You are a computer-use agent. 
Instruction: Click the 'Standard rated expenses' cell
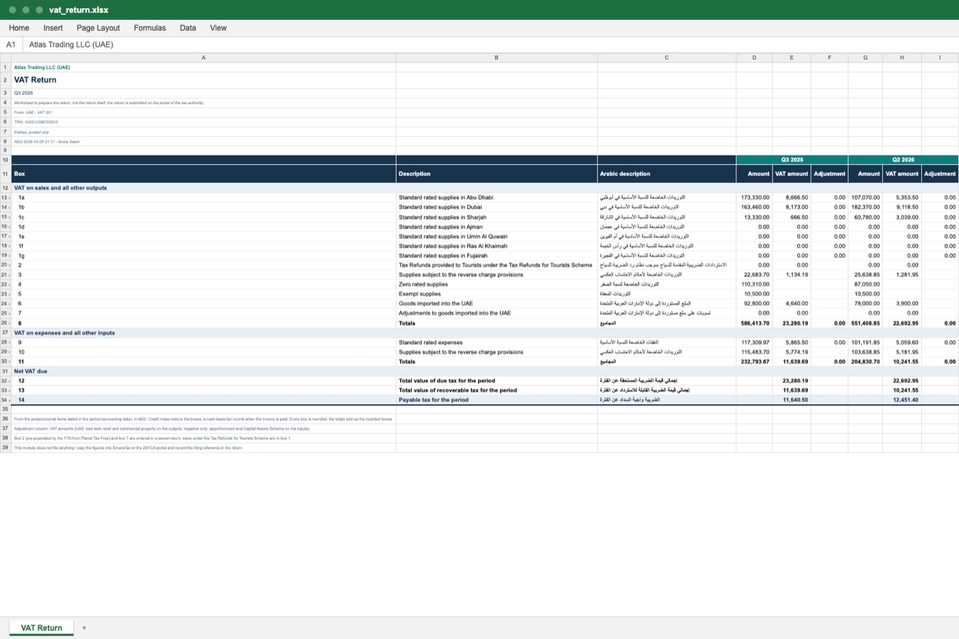[496, 342]
